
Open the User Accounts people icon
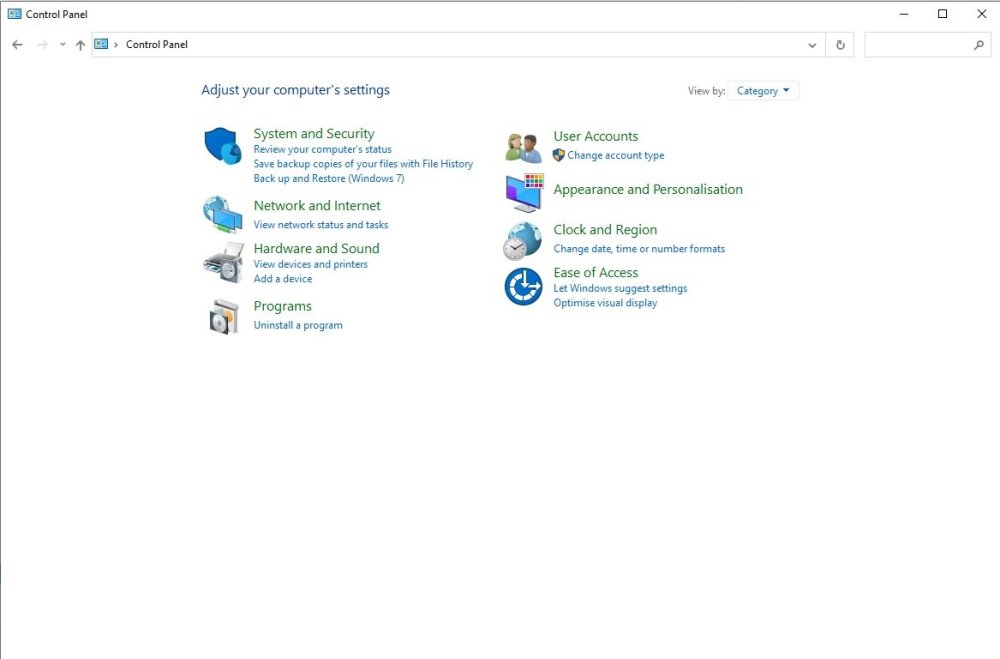[524, 148]
